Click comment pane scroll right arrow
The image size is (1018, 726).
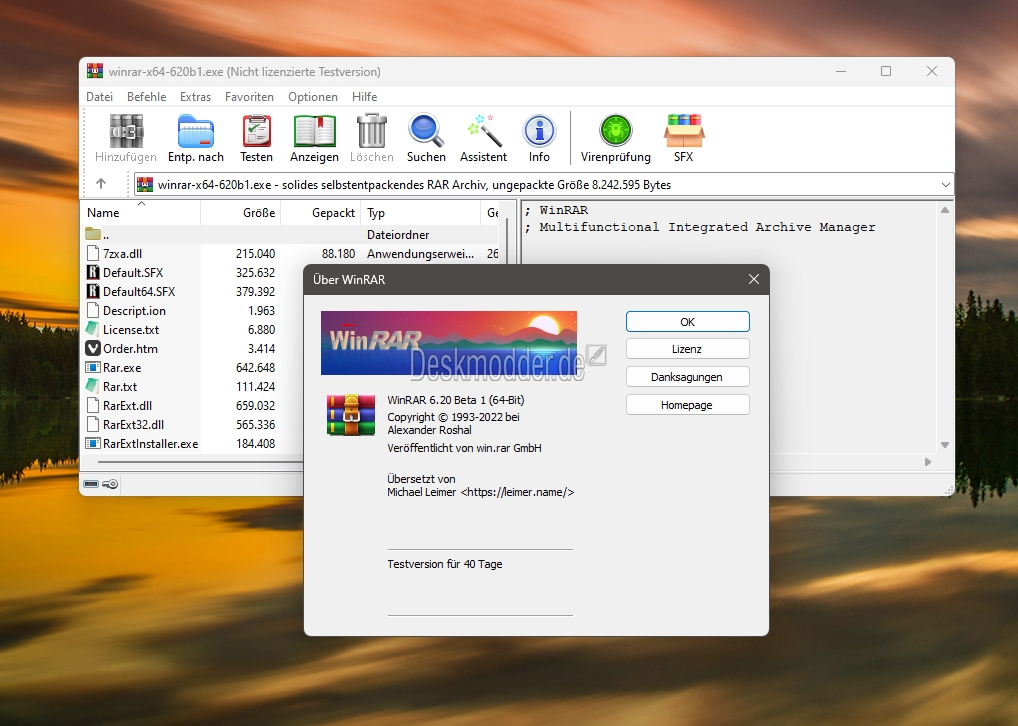[x=928, y=462]
